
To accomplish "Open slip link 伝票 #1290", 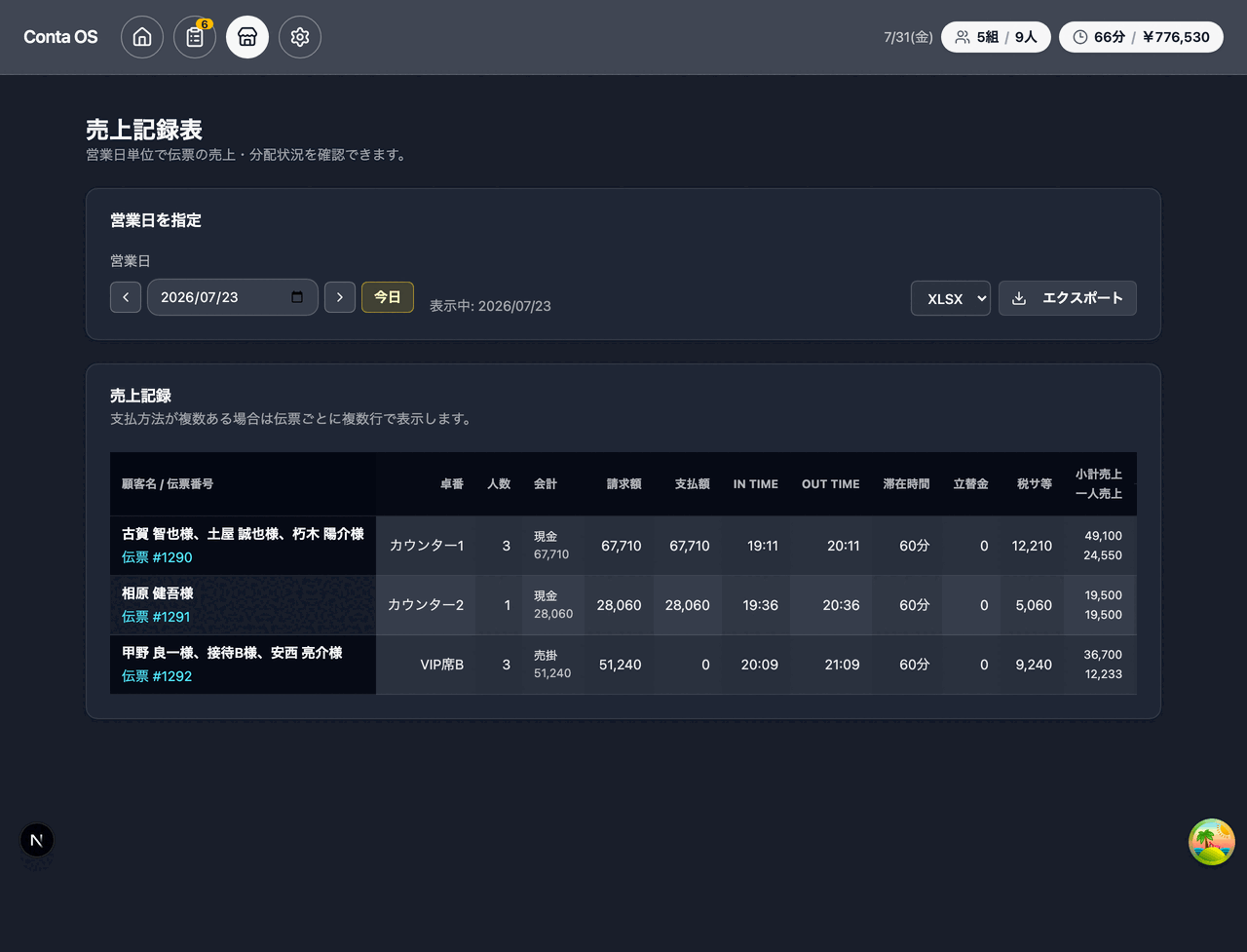I will click(x=157, y=557).
